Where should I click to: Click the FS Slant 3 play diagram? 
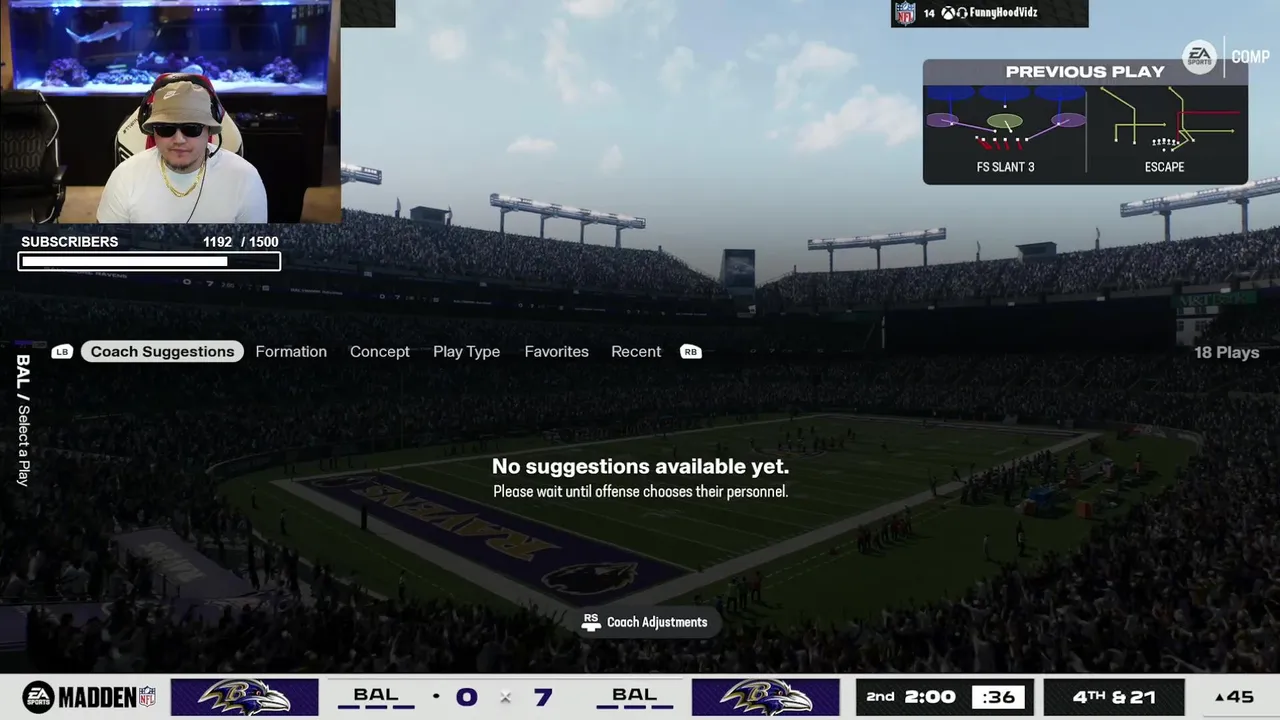pyautogui.click(x=1005, y=130)
